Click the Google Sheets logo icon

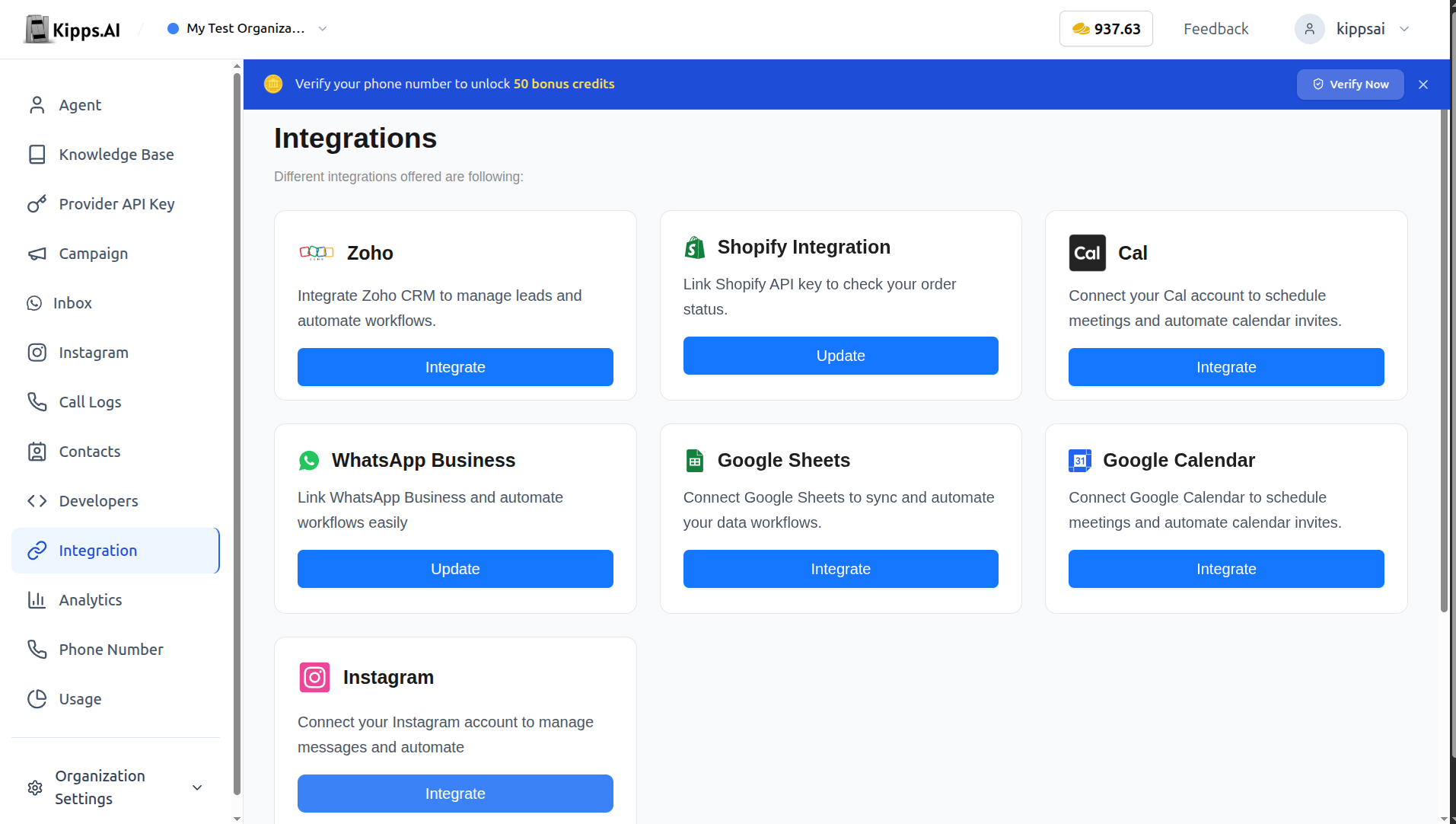695,461
